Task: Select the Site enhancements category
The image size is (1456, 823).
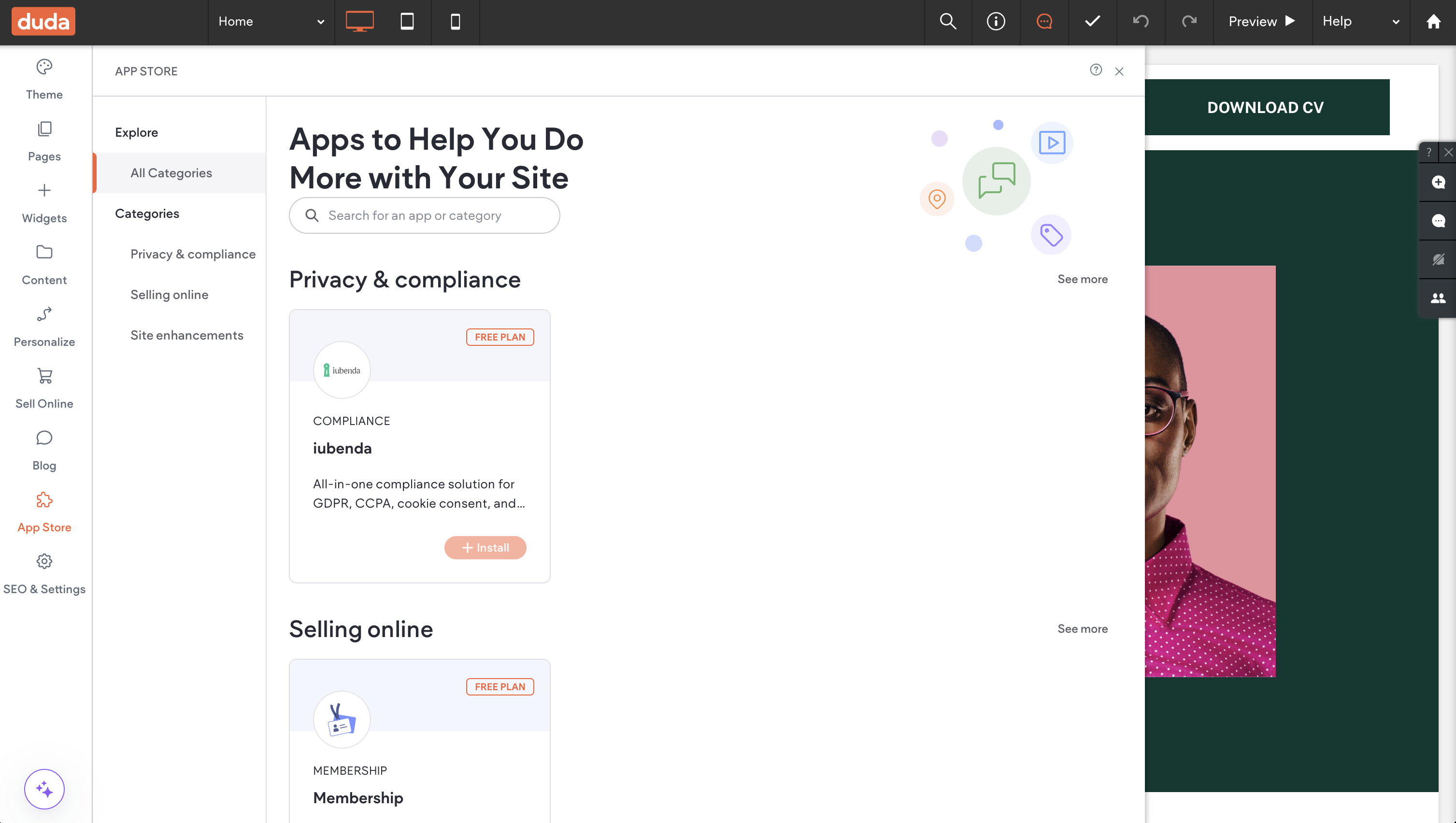Action: pos(187,335)
